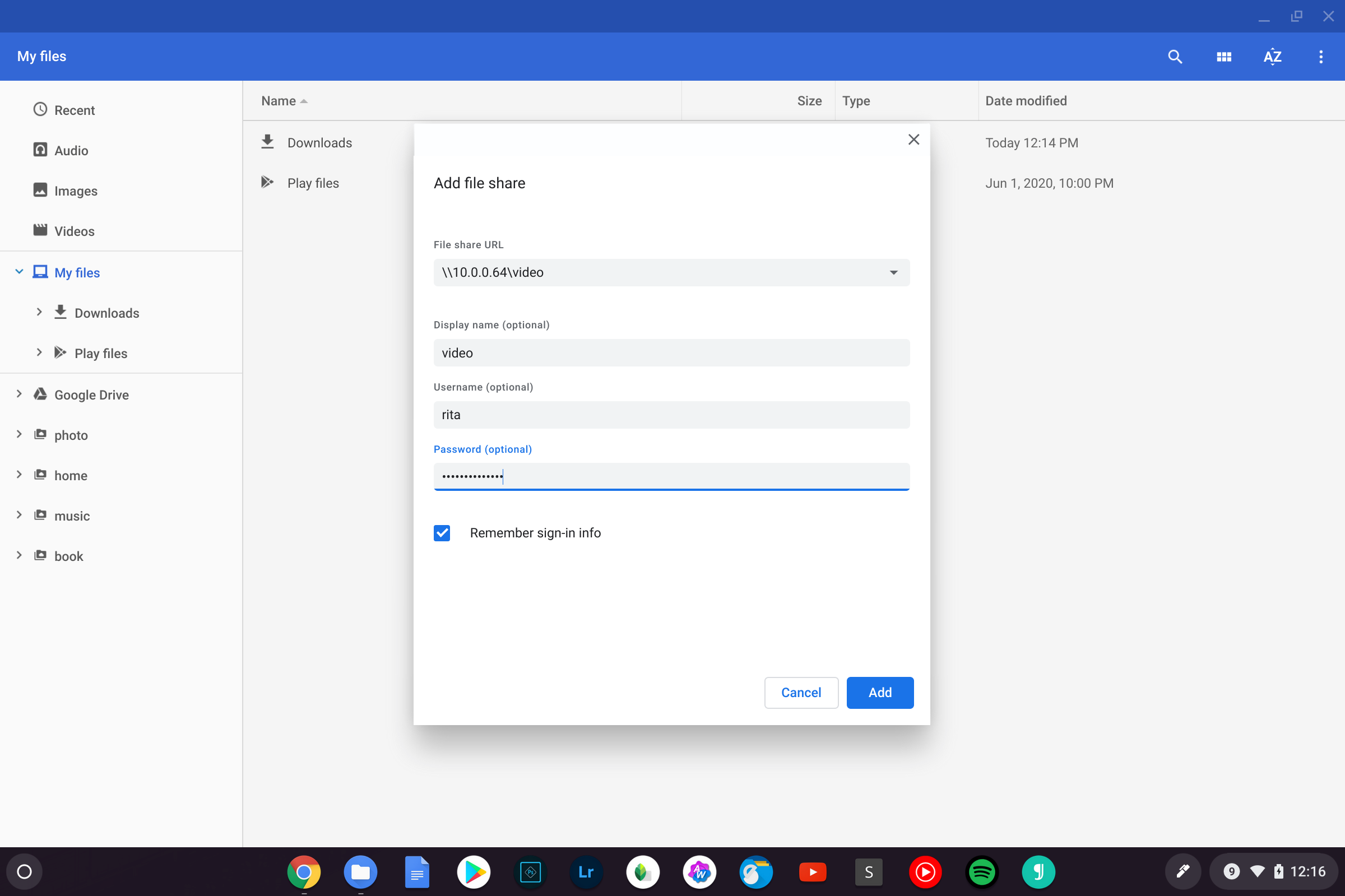This screenshot has height=896, width=1345.
Task: Open Google Play Store from the shelf
Action: [473, 871]
